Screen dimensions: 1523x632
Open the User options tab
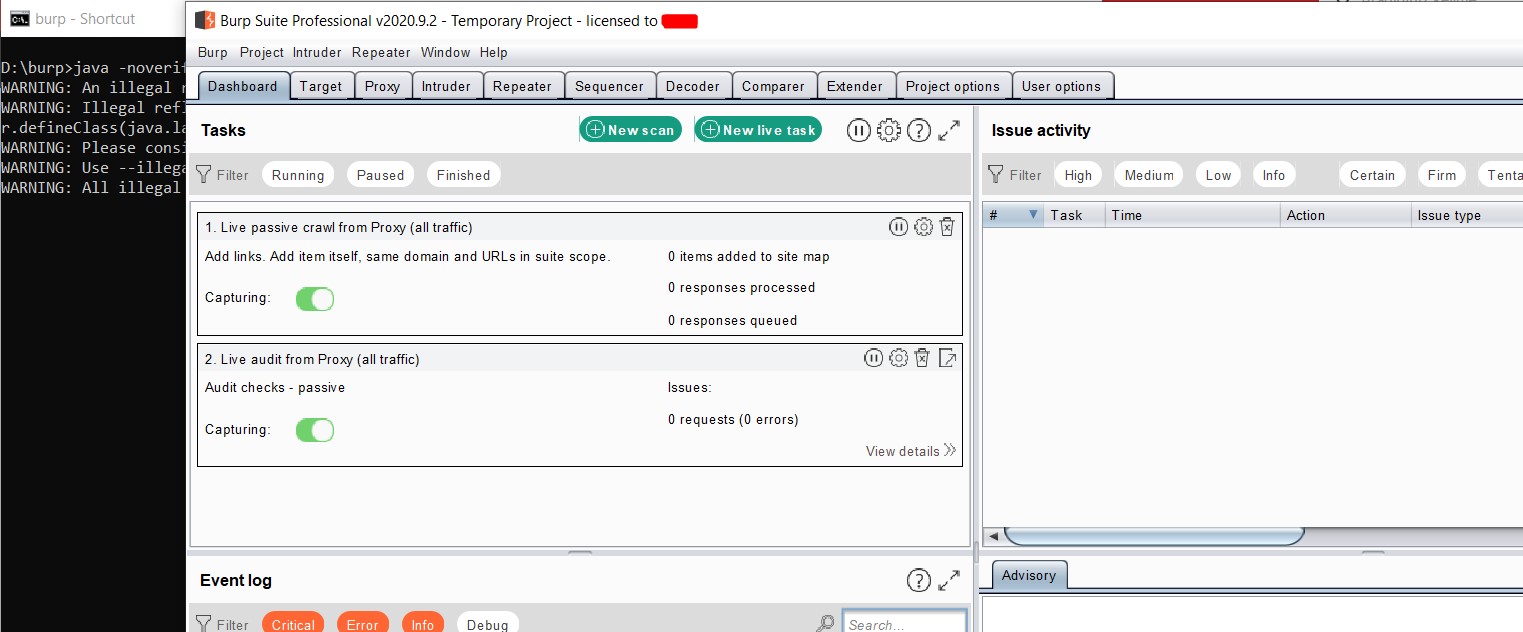tap(1061, 86)
